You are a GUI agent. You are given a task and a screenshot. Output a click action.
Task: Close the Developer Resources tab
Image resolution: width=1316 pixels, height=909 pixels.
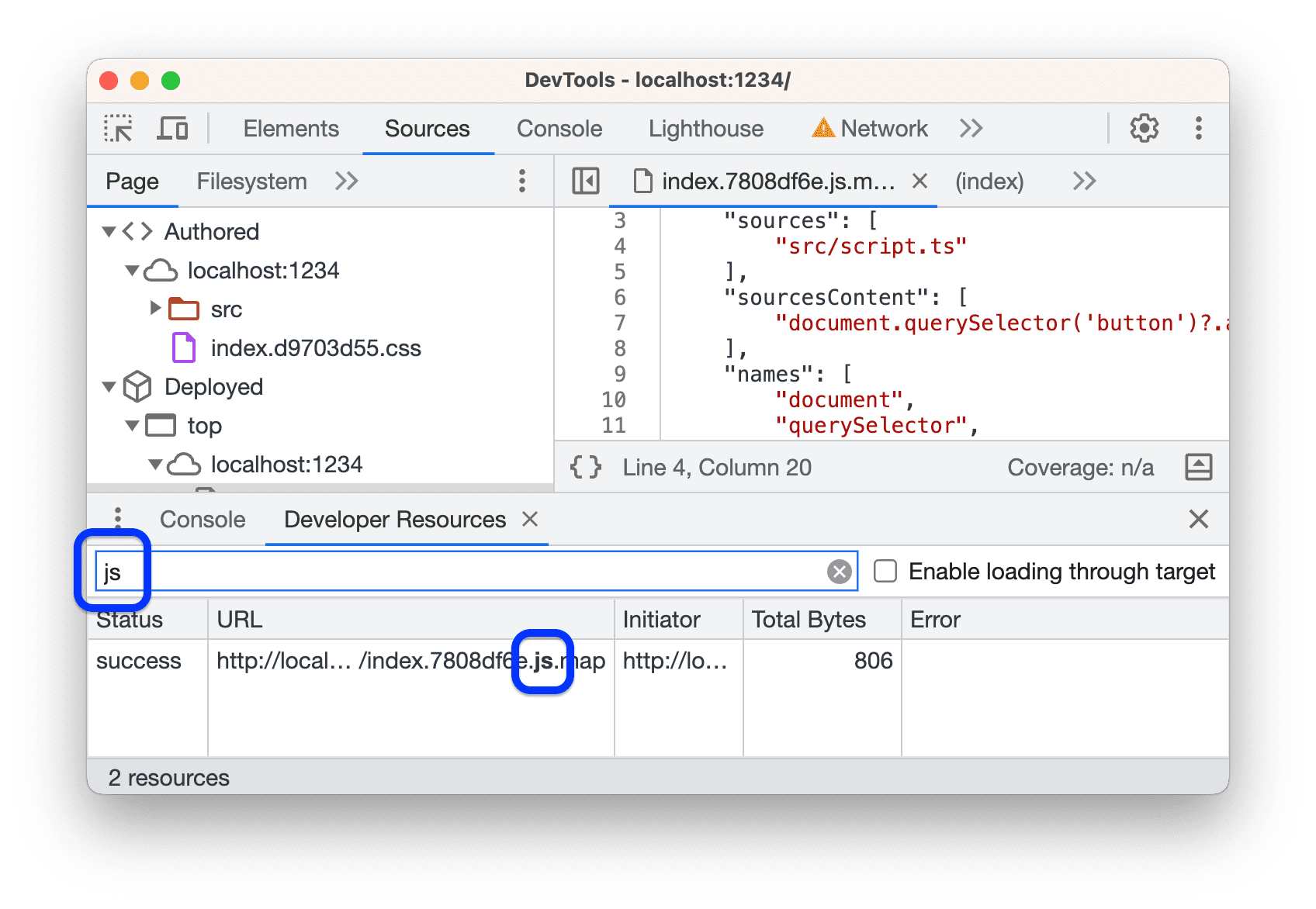[x=531, y=519]
